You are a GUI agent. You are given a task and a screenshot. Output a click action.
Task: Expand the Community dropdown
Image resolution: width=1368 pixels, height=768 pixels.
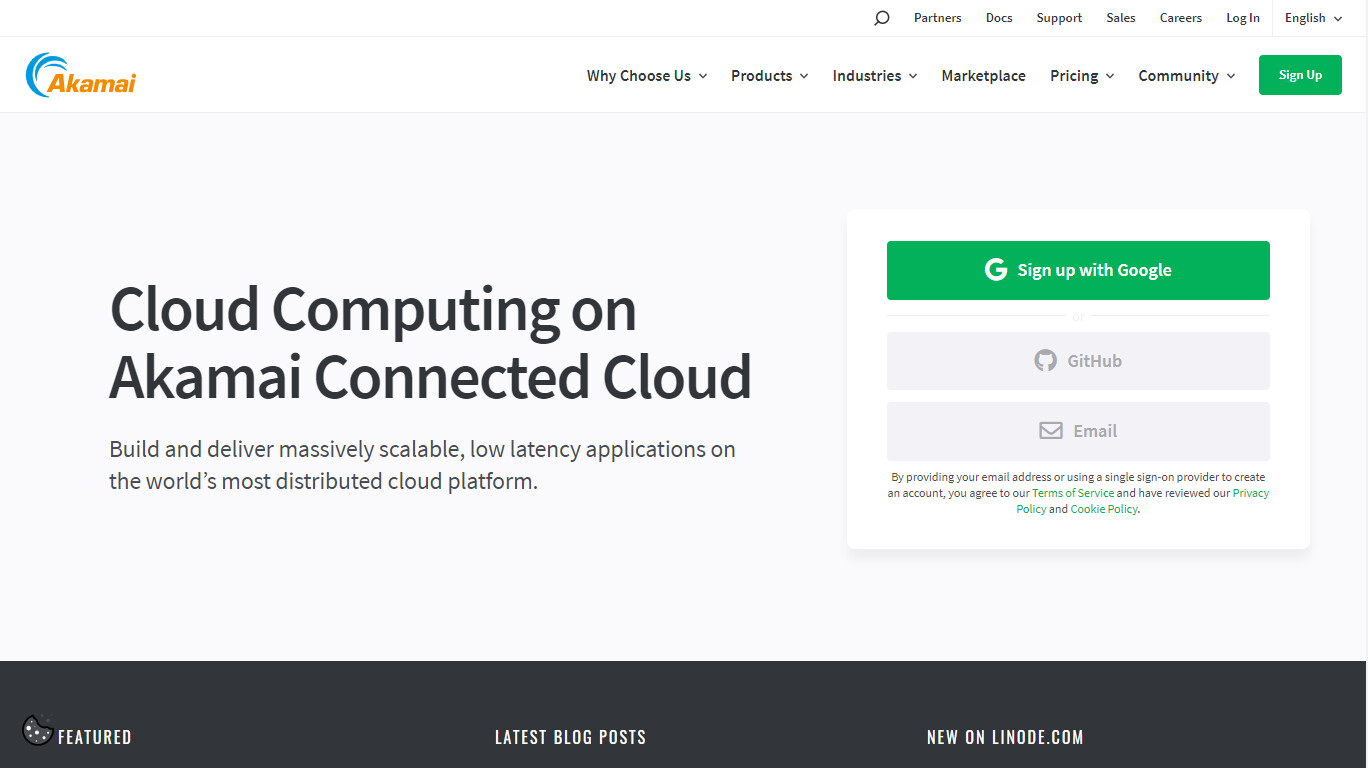[x=1187, y=76]
